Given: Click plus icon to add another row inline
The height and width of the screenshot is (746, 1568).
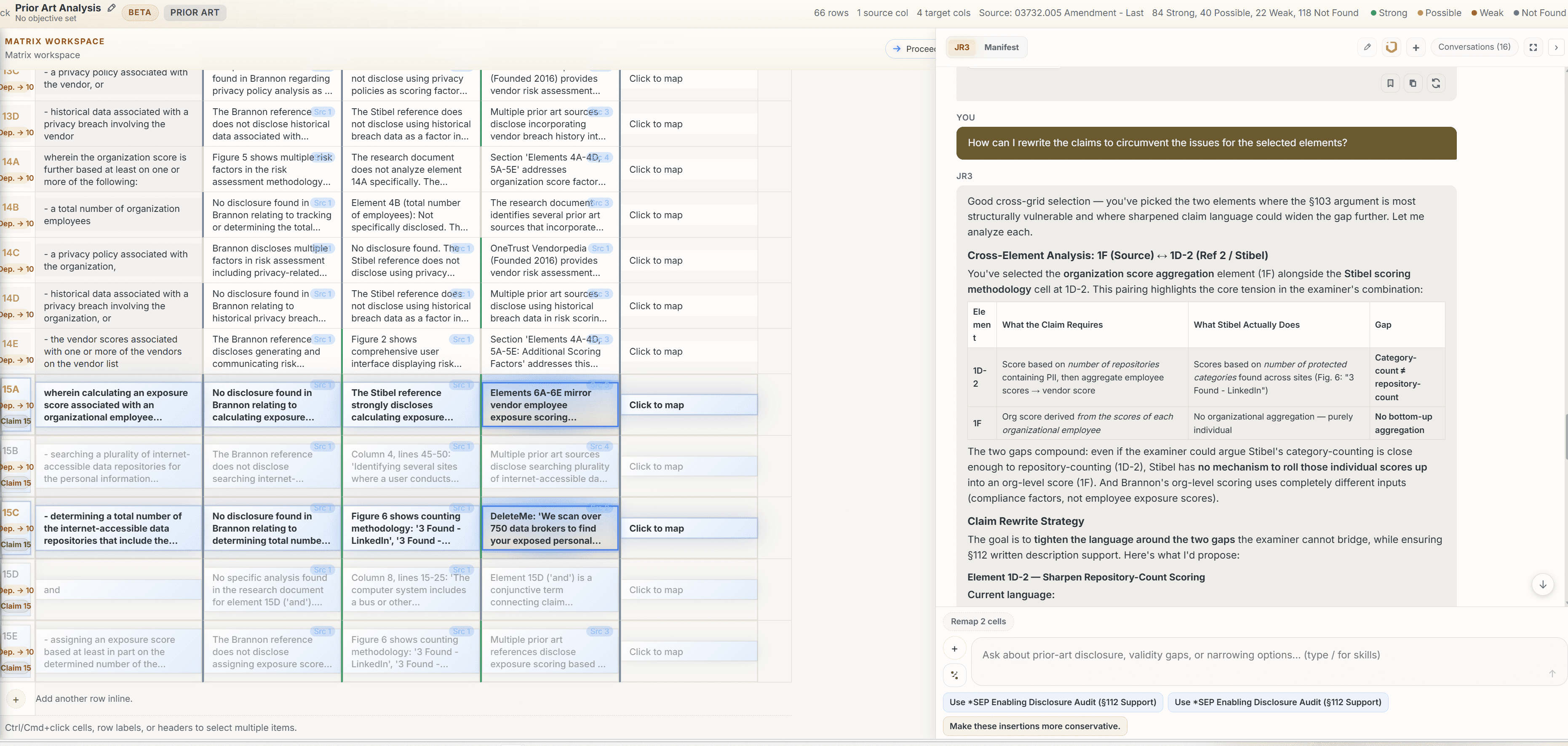Looking at the screenshot, I should (x=16, y=699).
